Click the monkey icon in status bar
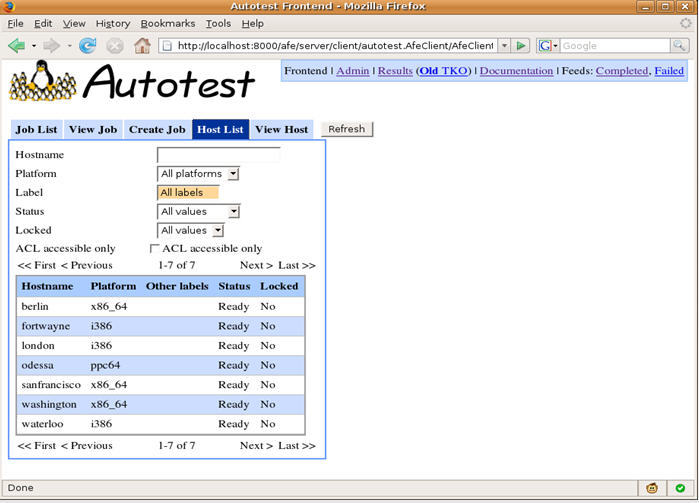699x503 pixels. (x=652, y=488)
